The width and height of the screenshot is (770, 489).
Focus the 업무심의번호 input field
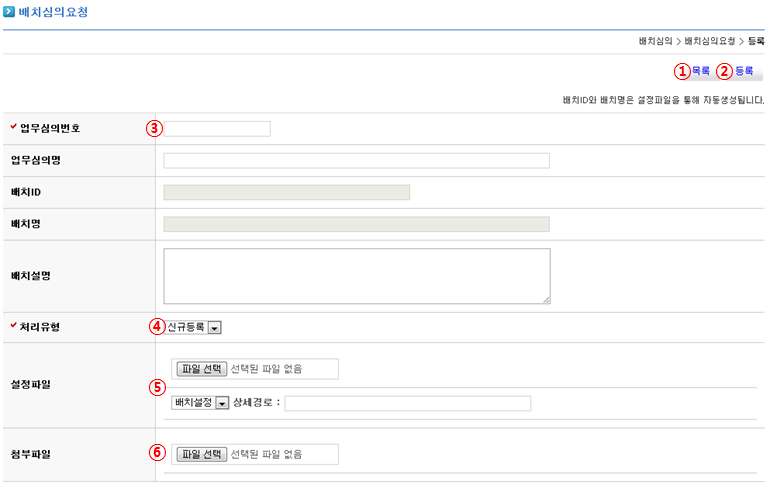point(217,128)
